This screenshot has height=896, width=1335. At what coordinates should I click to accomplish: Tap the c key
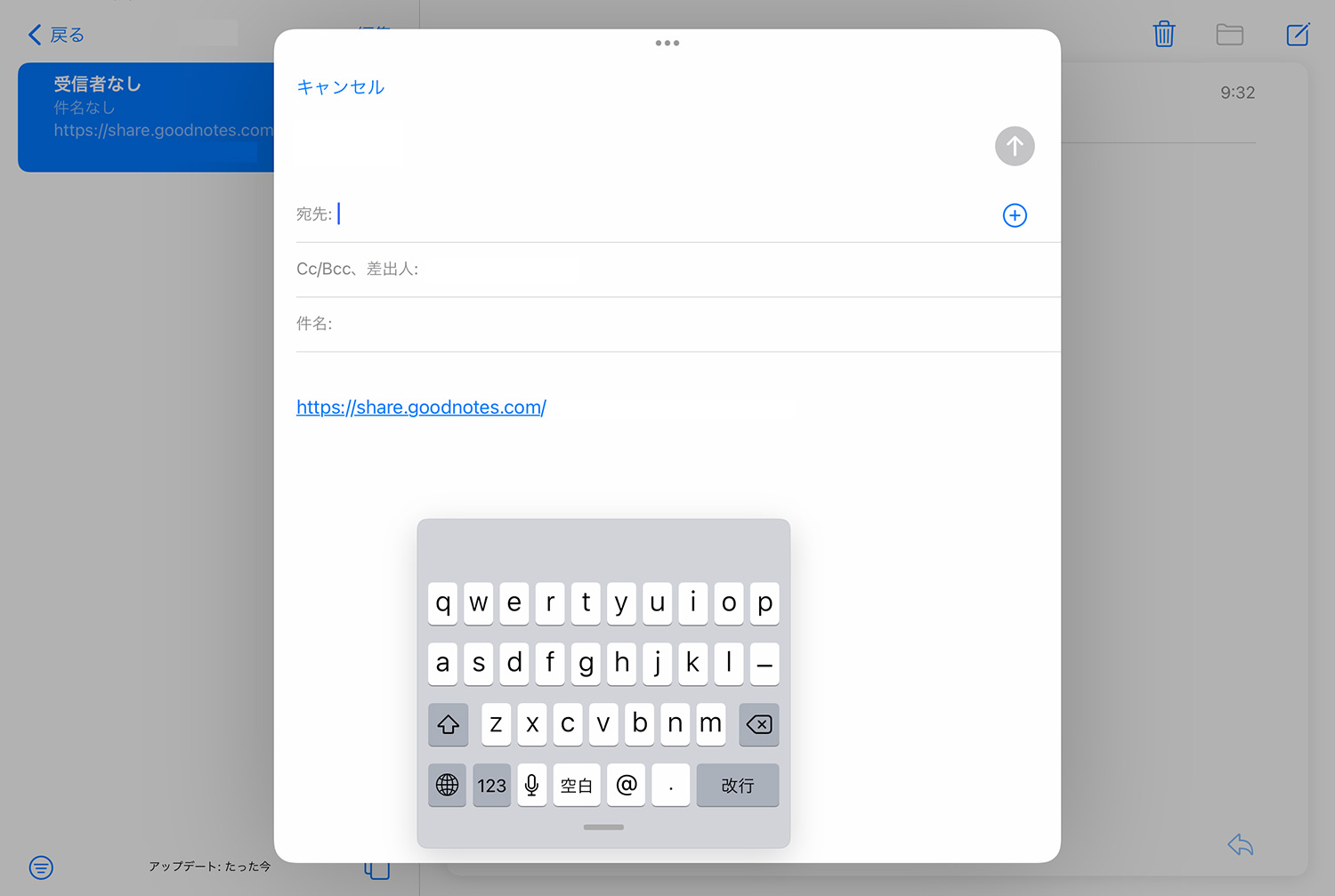(568, 724)
